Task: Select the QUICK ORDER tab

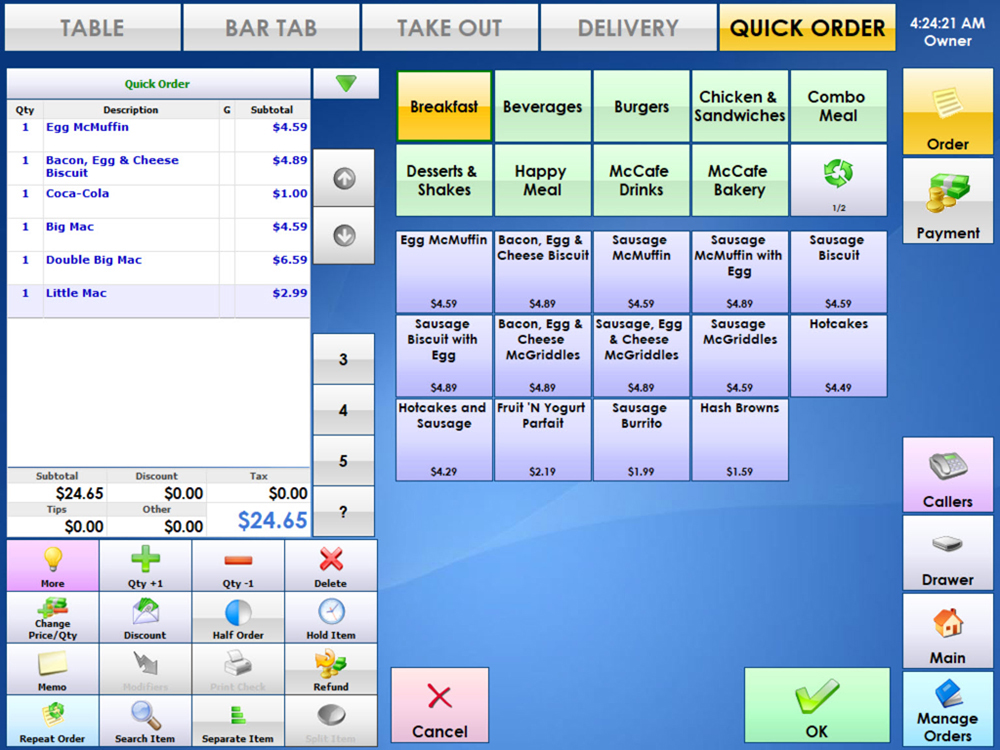Action: [x=807, y=27]
